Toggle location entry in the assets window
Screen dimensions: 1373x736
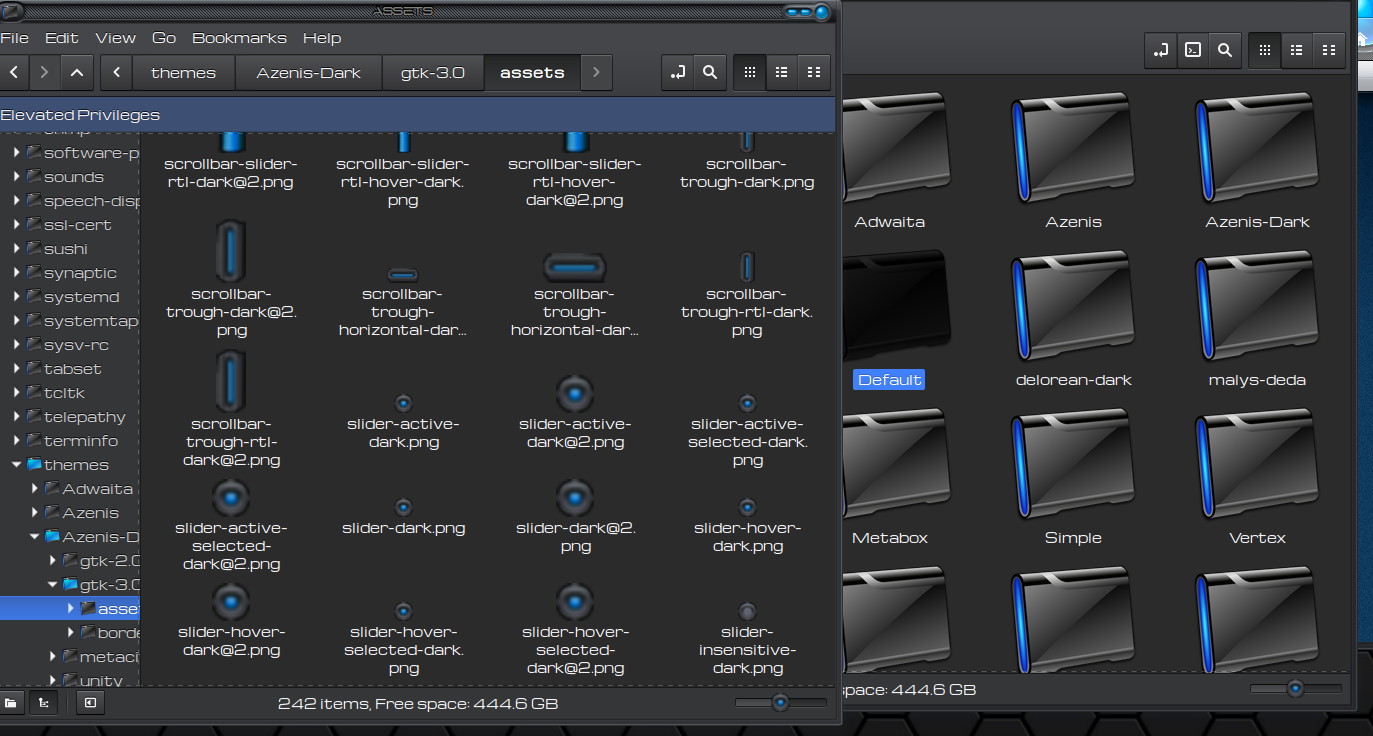tap(677, 72)
